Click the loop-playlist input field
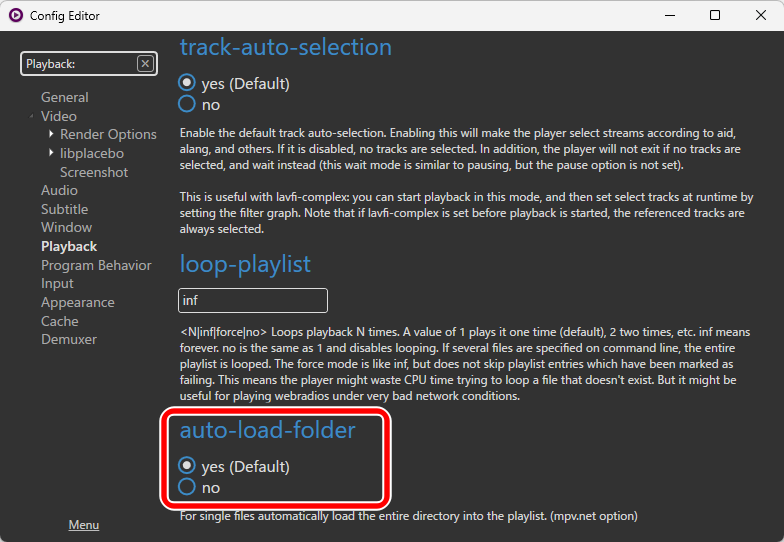The width and height of the screenshot is (784, 542). point(253,300)
